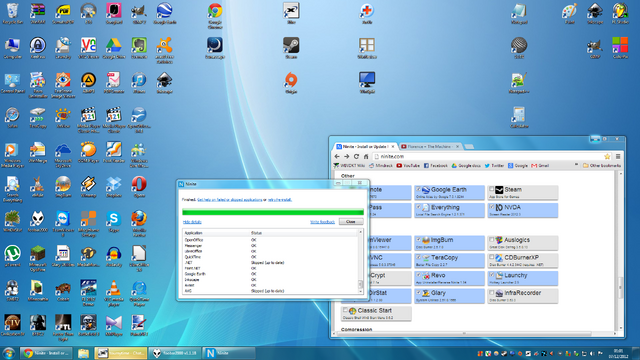Open the Mozilla Firefox desktop shortcut
The width and height of the screenshot is (640, 360).
point(139,223)
